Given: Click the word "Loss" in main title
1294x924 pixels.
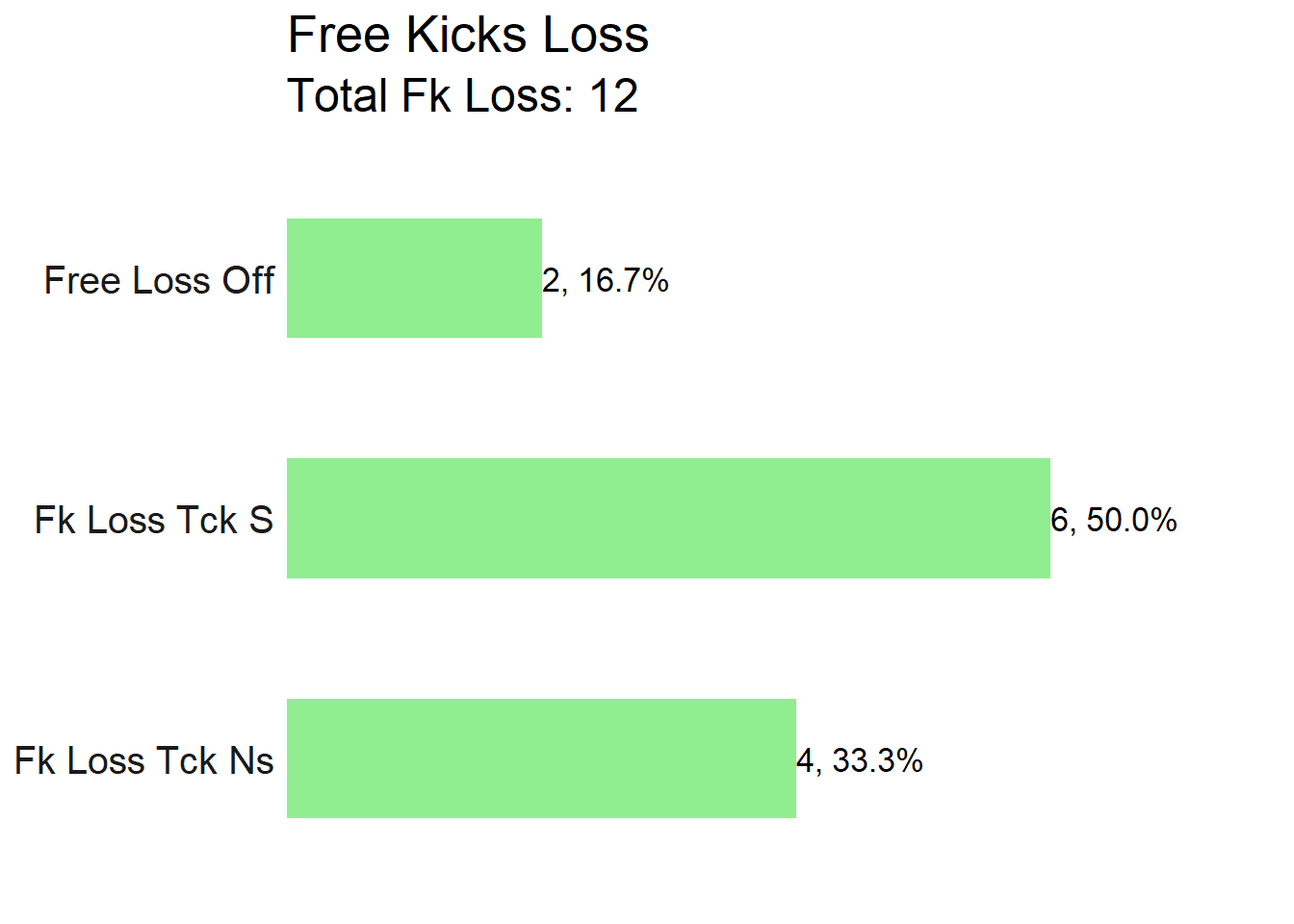Looking at the screenshot, I should [595, 36].
